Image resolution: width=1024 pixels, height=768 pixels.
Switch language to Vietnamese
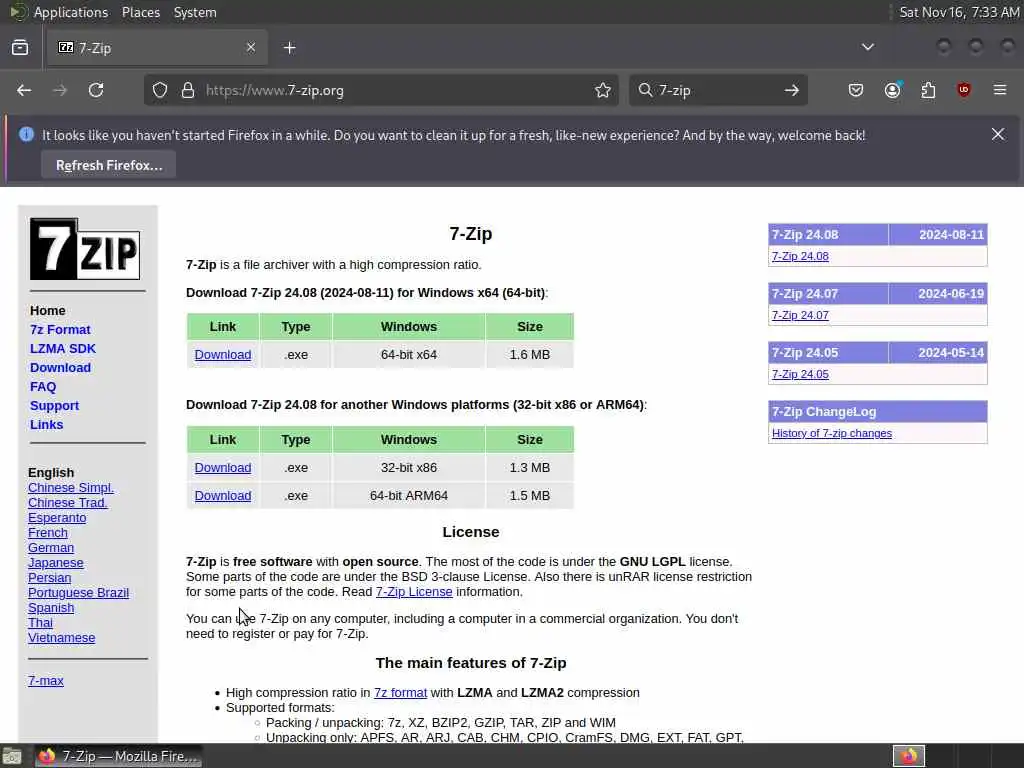(61, 638)
